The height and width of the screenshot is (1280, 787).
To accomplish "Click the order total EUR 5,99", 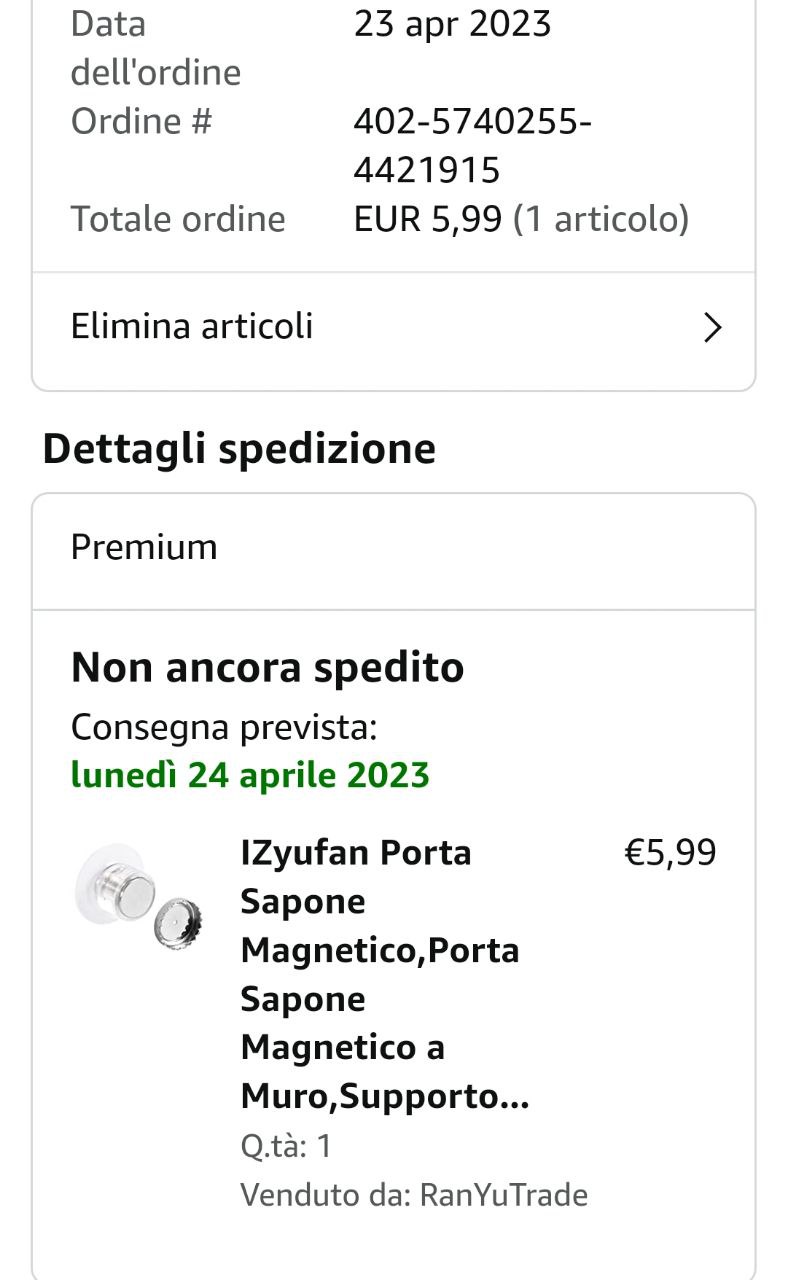I will pyautogui.click(x=427, y=219).
